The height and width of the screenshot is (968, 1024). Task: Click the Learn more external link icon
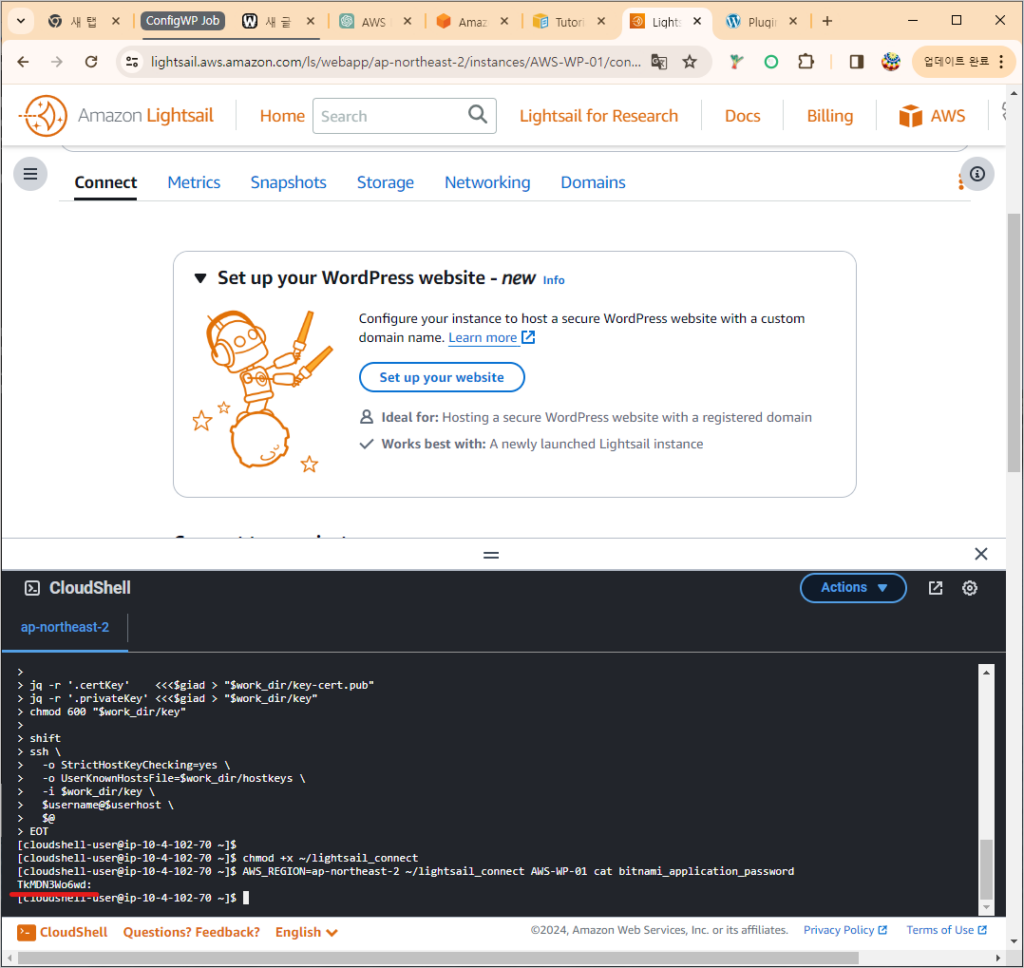[x=528, y=337]
